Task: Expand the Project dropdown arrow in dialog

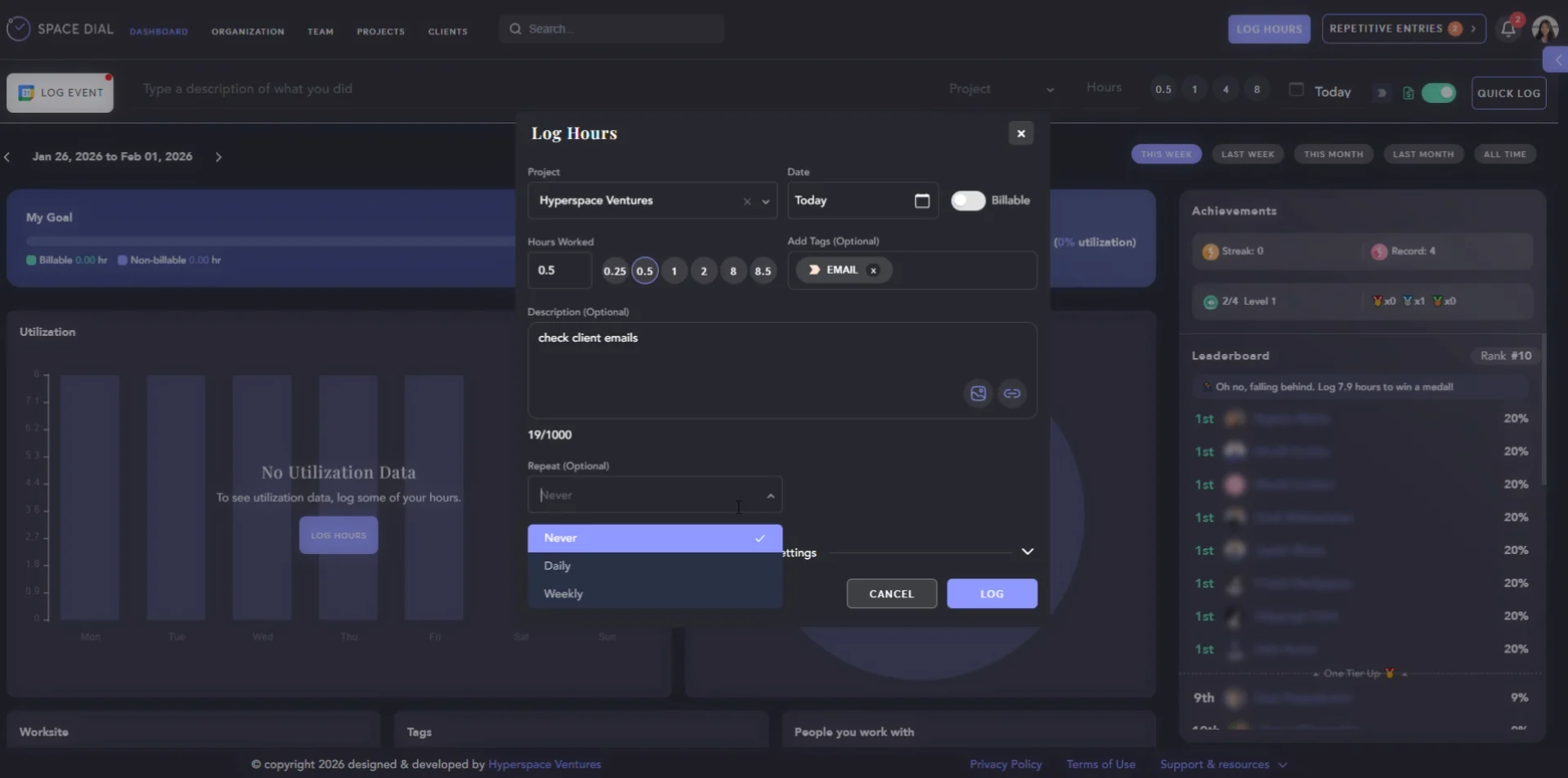Action: click(765, 202)
